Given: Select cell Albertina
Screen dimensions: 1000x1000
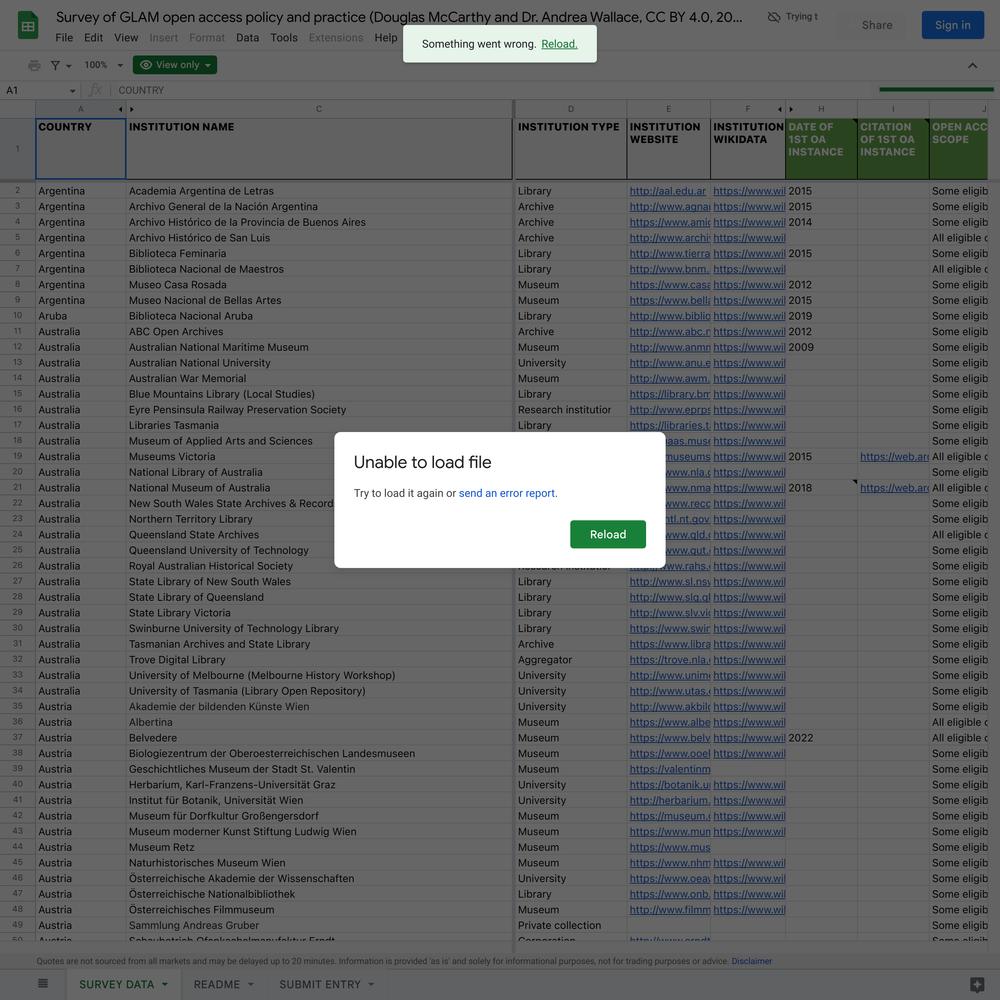Looking at the screenshot, I should pyautogui.click(x=320, y=722).
